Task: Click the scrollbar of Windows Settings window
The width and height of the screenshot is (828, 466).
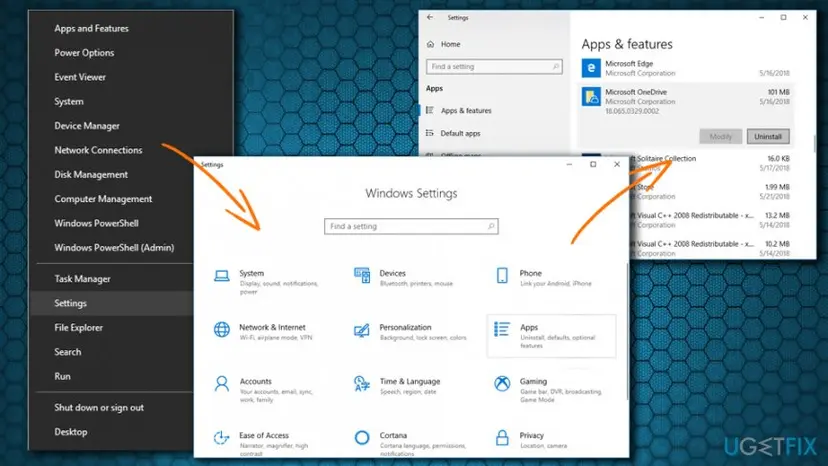Action: [627, 330]
